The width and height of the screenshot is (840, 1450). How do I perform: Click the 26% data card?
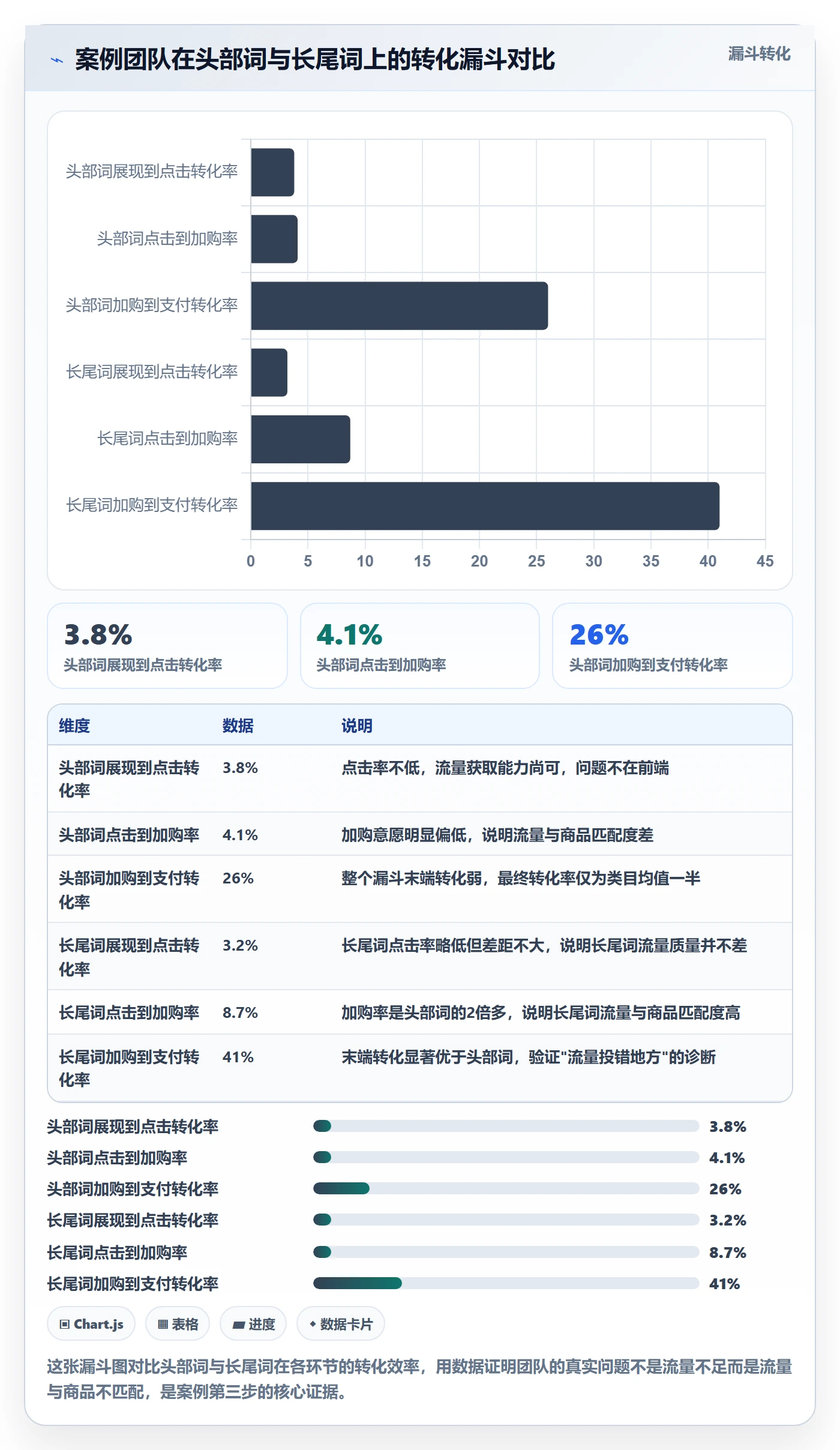672,646
